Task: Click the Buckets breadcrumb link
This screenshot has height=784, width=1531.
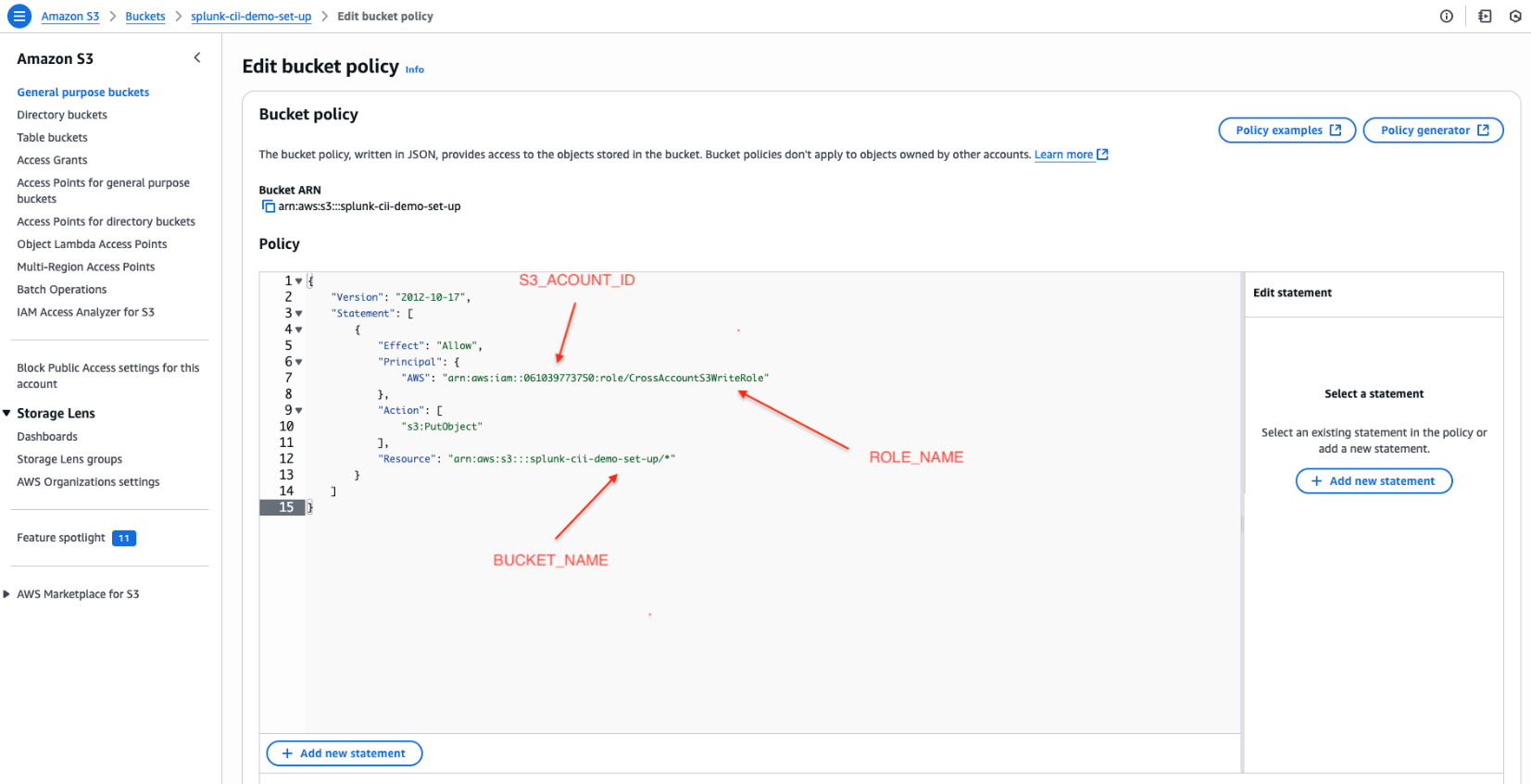Action: (145, 17)
